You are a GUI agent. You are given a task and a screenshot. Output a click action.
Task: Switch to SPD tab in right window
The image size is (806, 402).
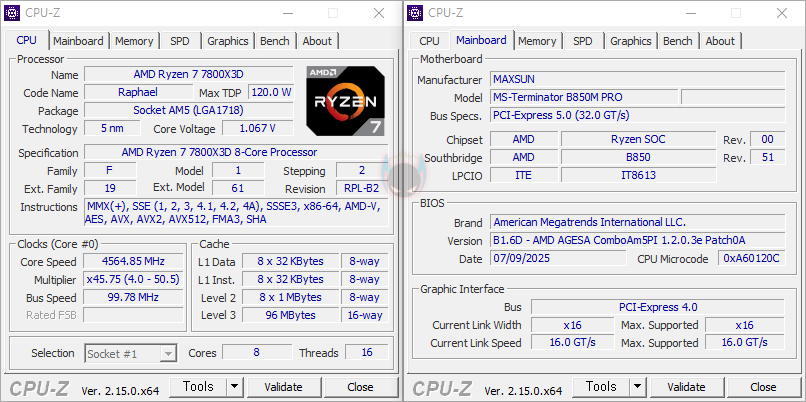point(582,41)
